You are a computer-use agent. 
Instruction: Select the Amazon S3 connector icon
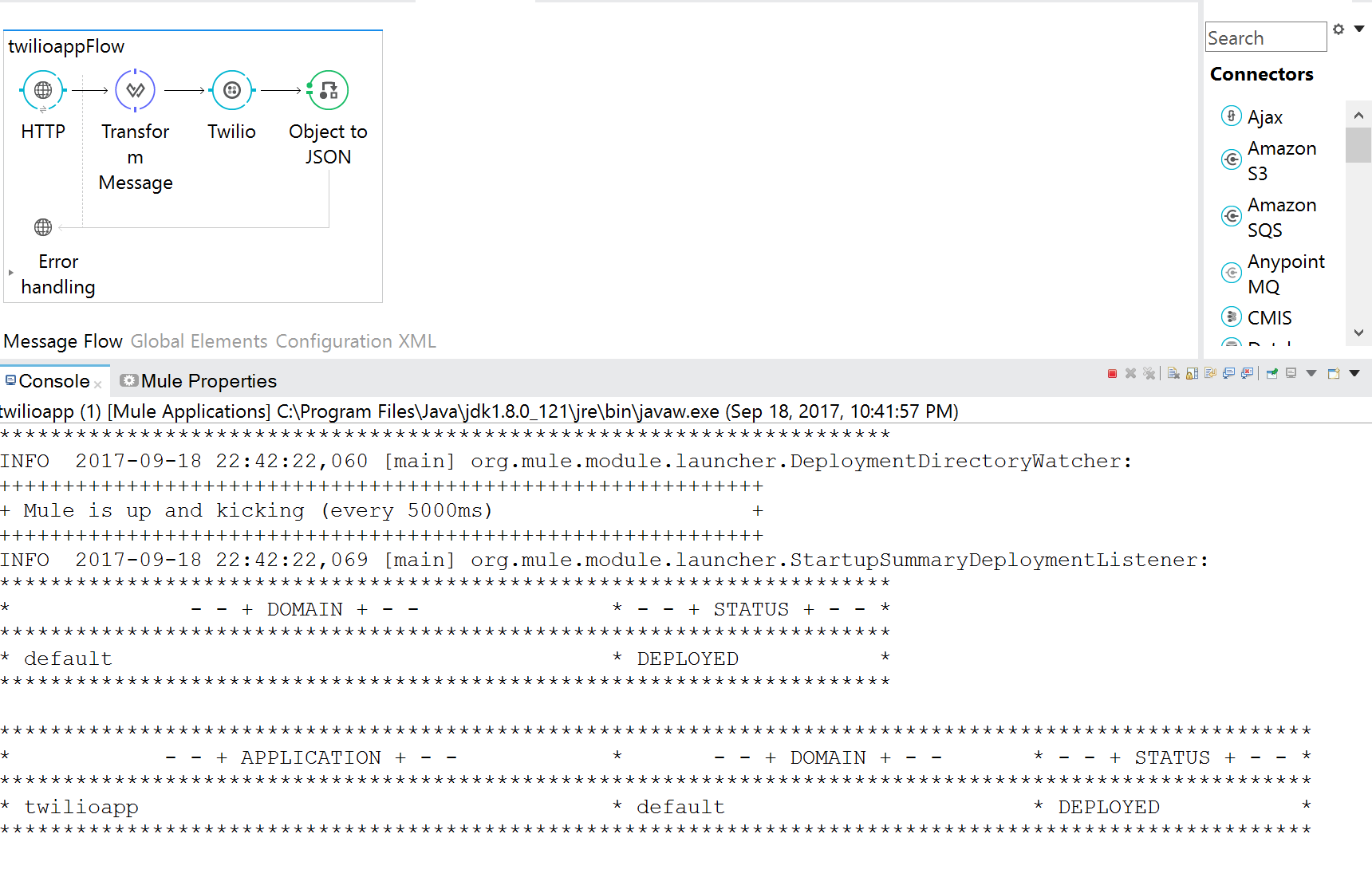click(1232, 160)
